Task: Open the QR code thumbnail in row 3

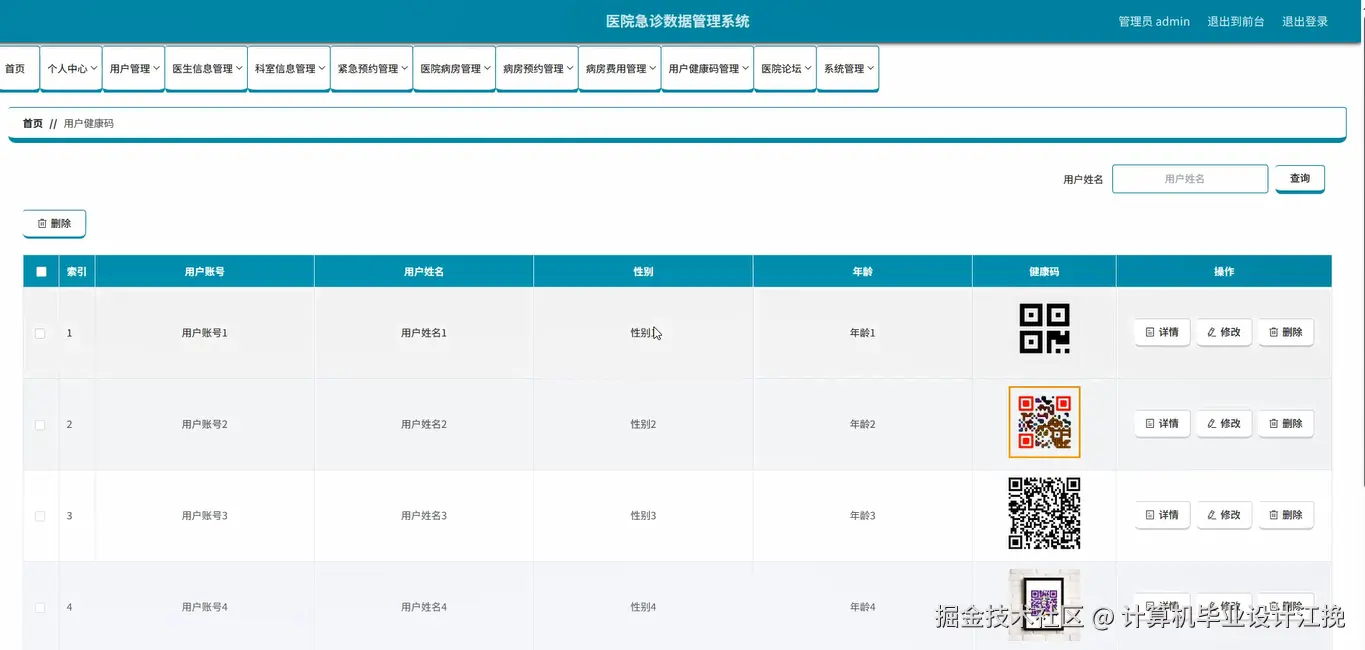Action: (x=1044, y=513)
